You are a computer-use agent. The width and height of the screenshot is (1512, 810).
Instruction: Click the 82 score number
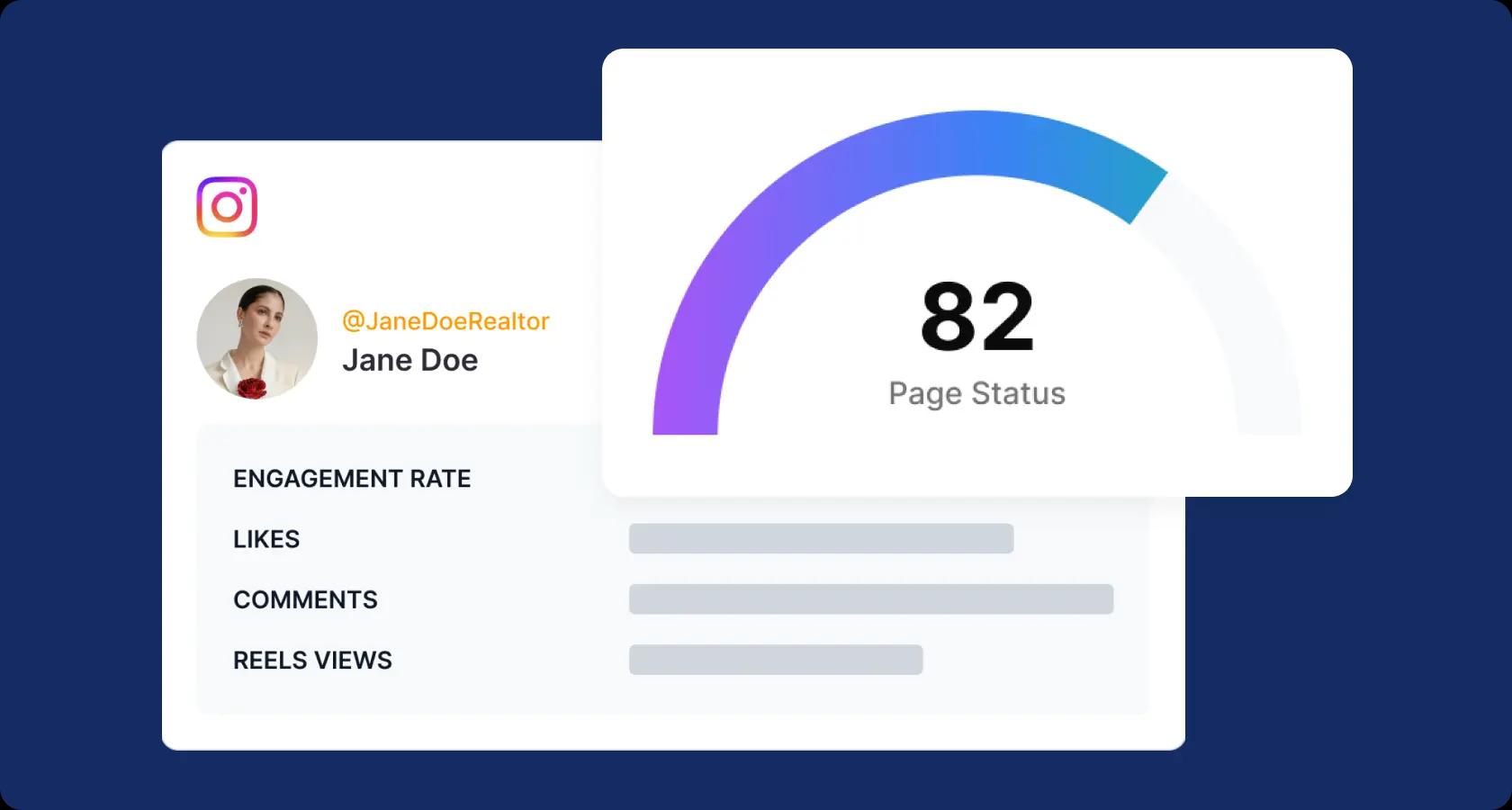tap(977, 317)
